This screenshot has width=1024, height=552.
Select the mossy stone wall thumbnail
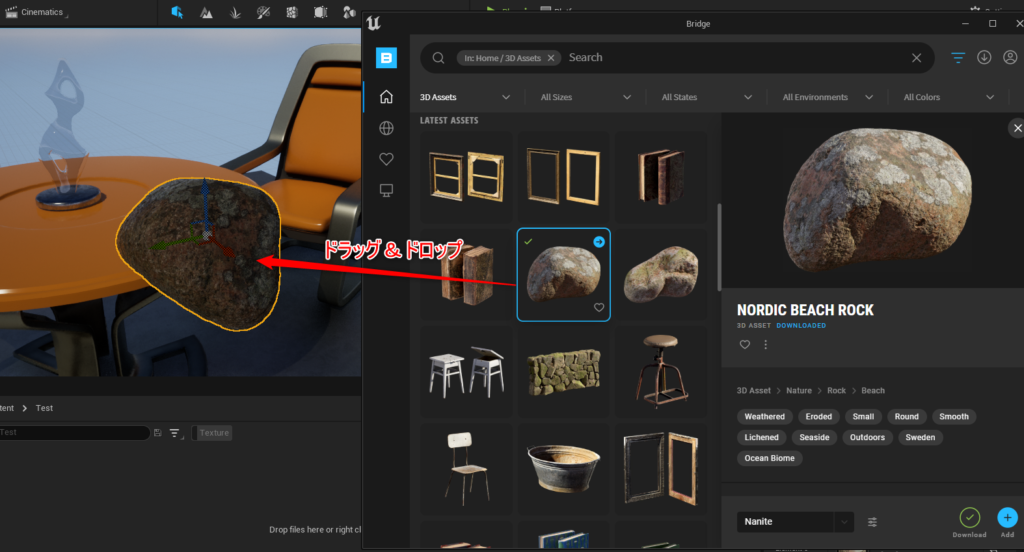tap(564, 372)
